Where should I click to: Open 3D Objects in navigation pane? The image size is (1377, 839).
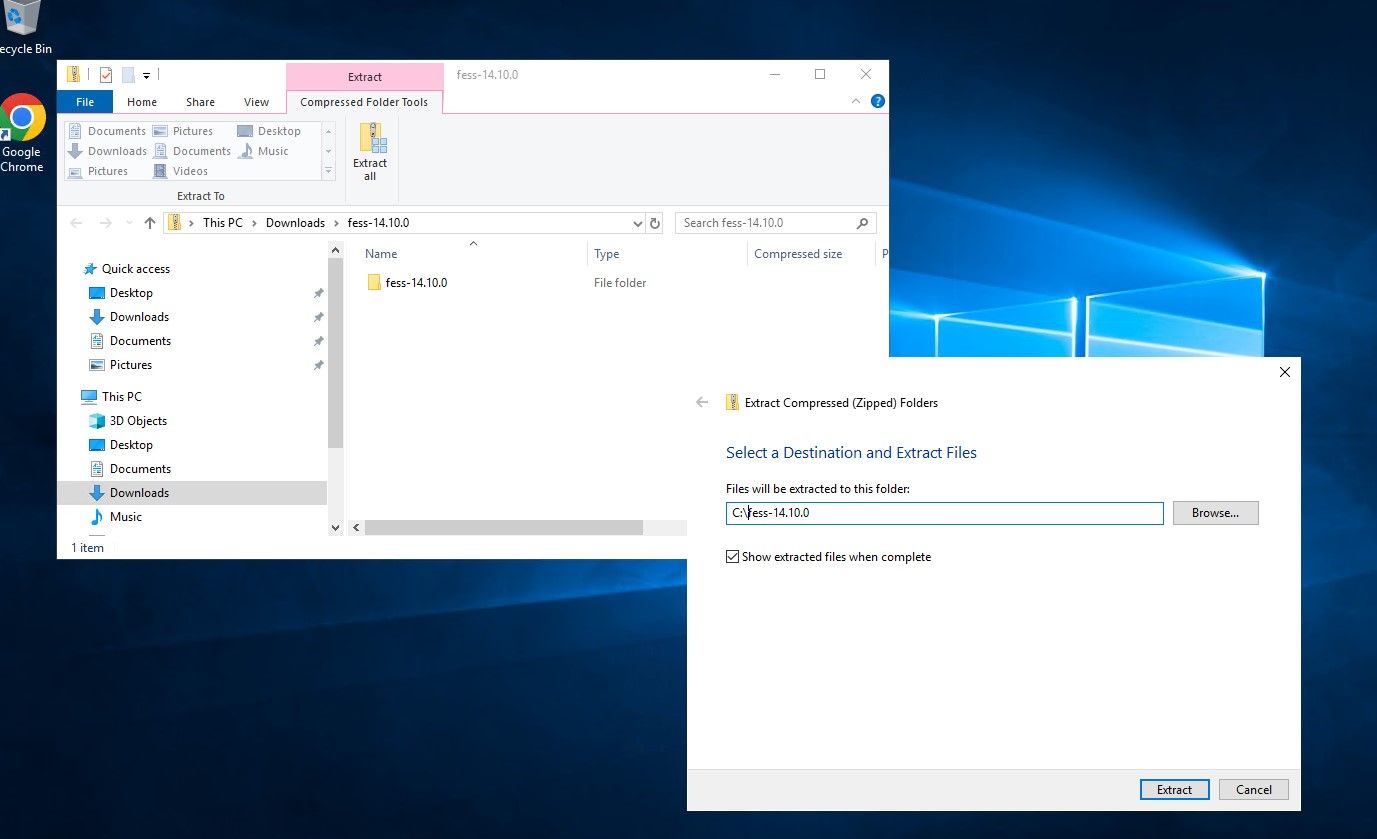tap(138, 421)
